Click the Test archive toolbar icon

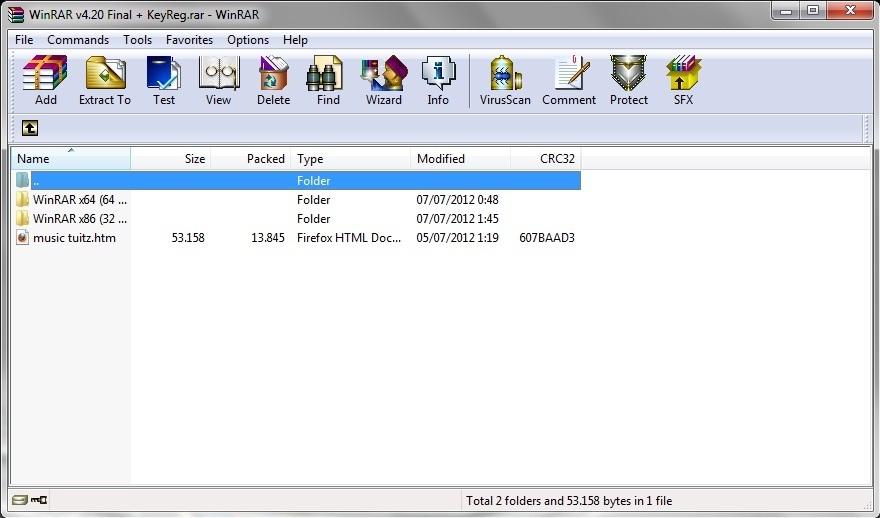point(163,73)
